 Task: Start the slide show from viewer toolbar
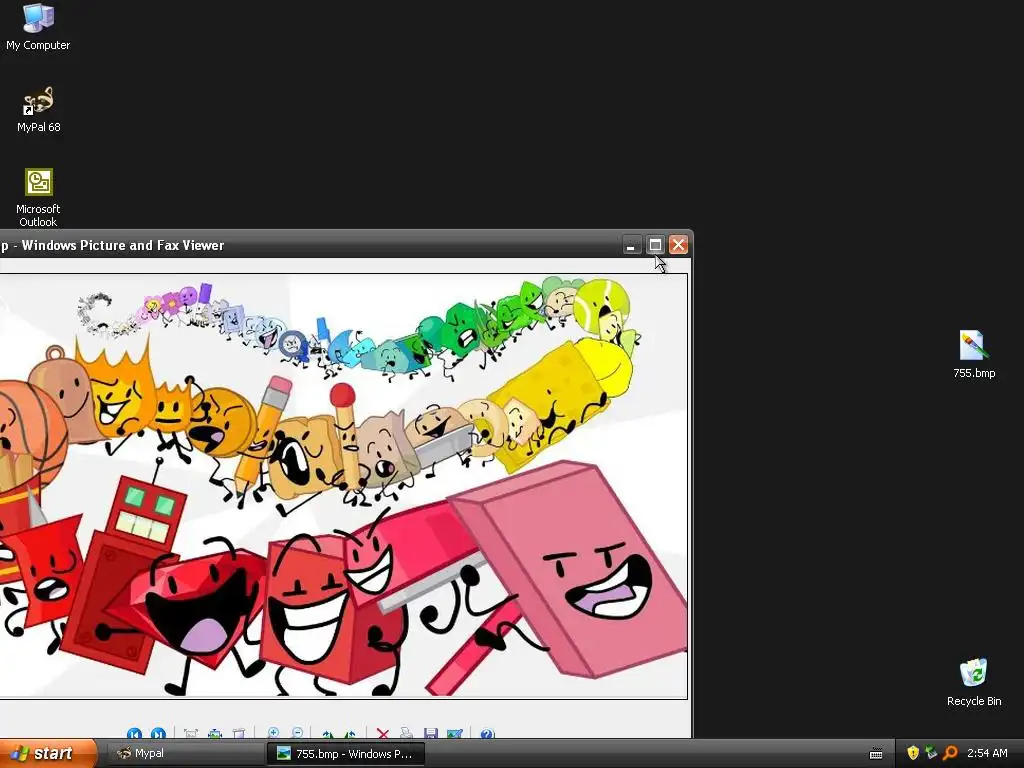pos(239,733)
